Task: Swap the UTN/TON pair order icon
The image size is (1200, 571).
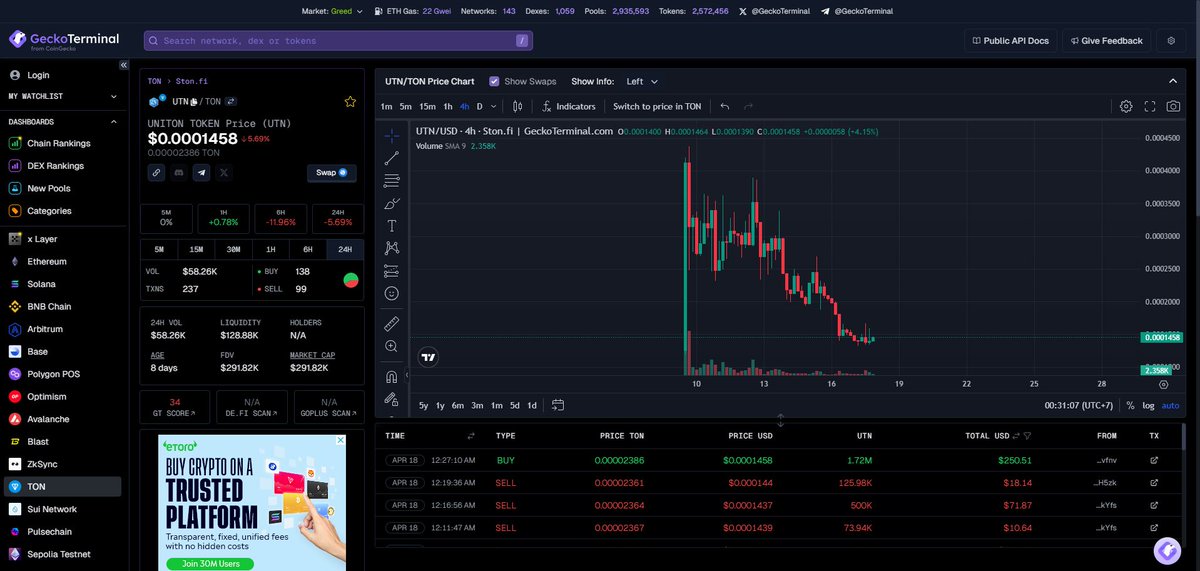Action: (x=231, y=101)
